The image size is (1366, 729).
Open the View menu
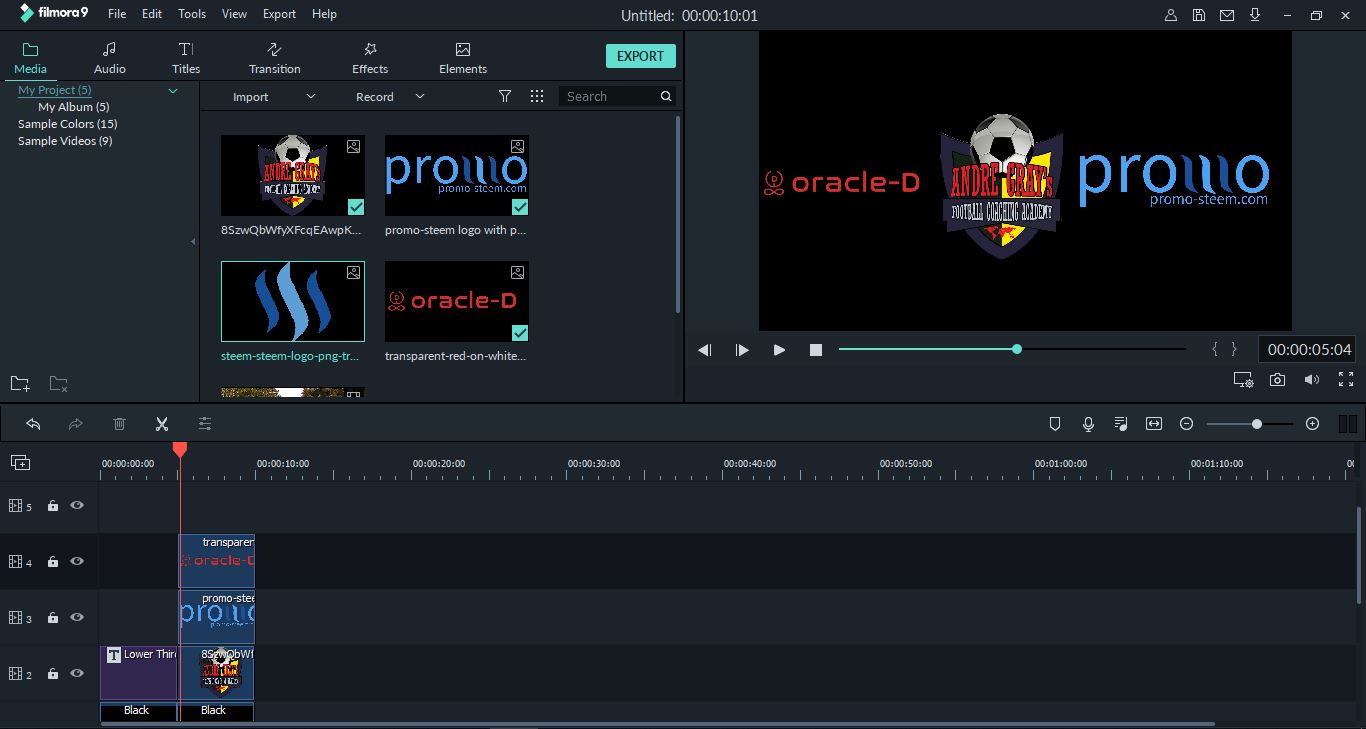click(x=235, y=14)
